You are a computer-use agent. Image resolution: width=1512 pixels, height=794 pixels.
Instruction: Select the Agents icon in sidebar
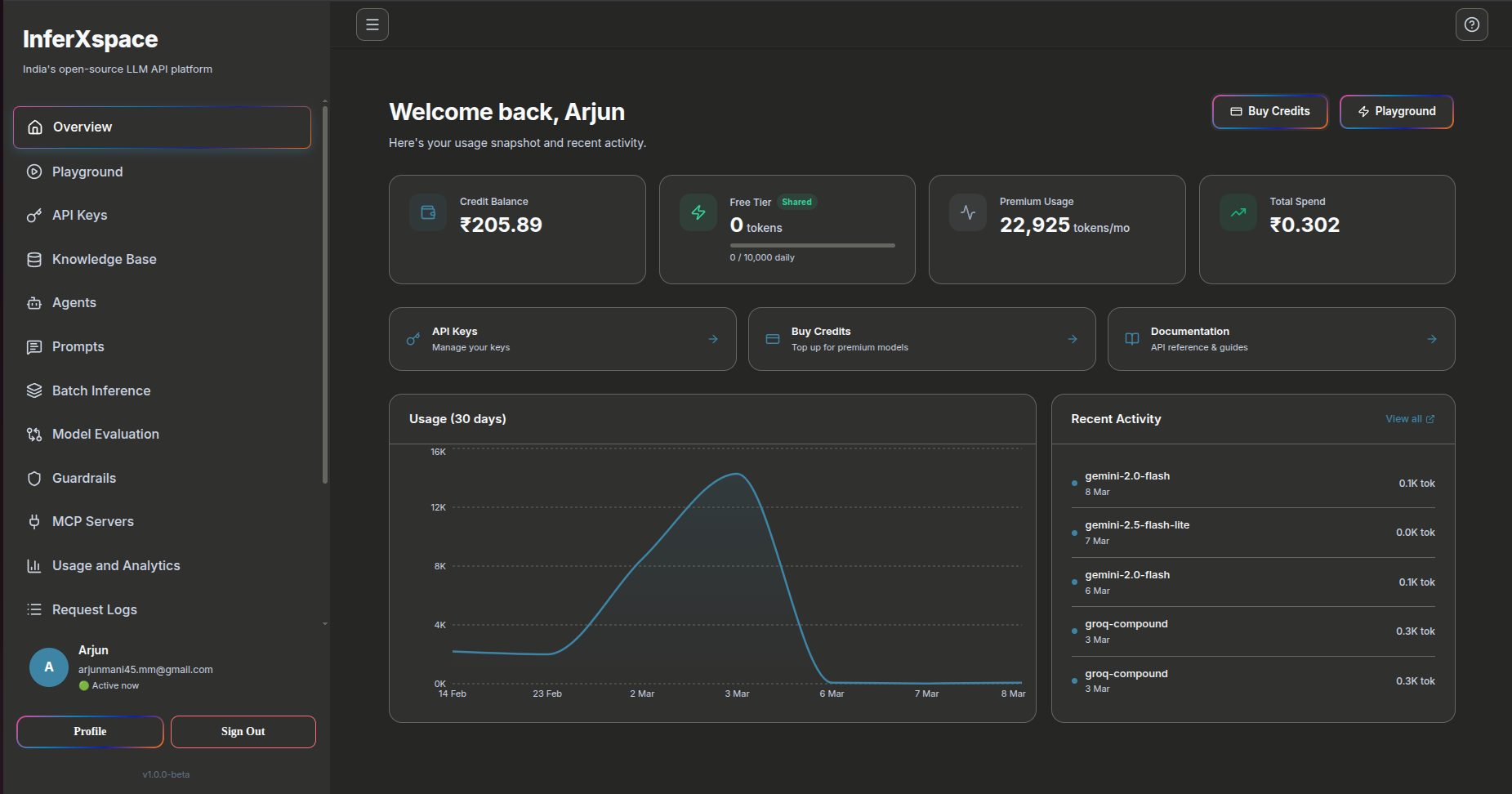pyautogui.click(x=33, y=302)
